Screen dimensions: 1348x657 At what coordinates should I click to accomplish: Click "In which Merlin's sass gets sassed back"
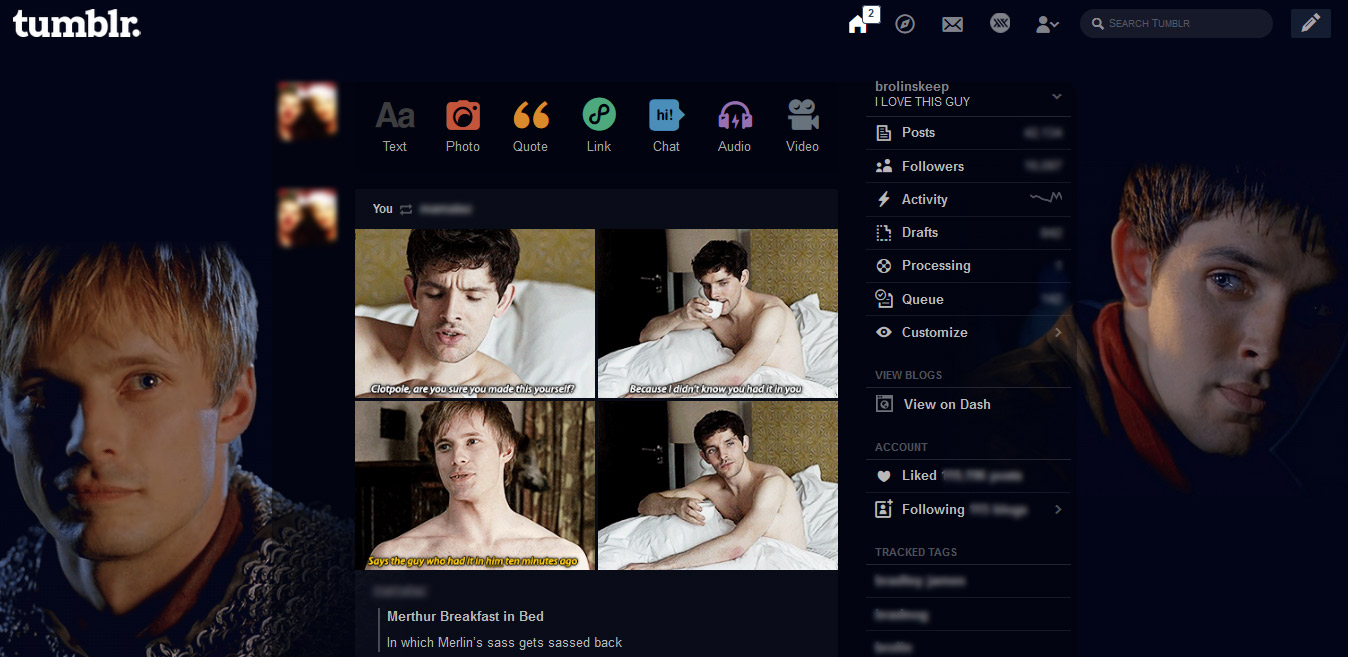[x=505, y=642]
